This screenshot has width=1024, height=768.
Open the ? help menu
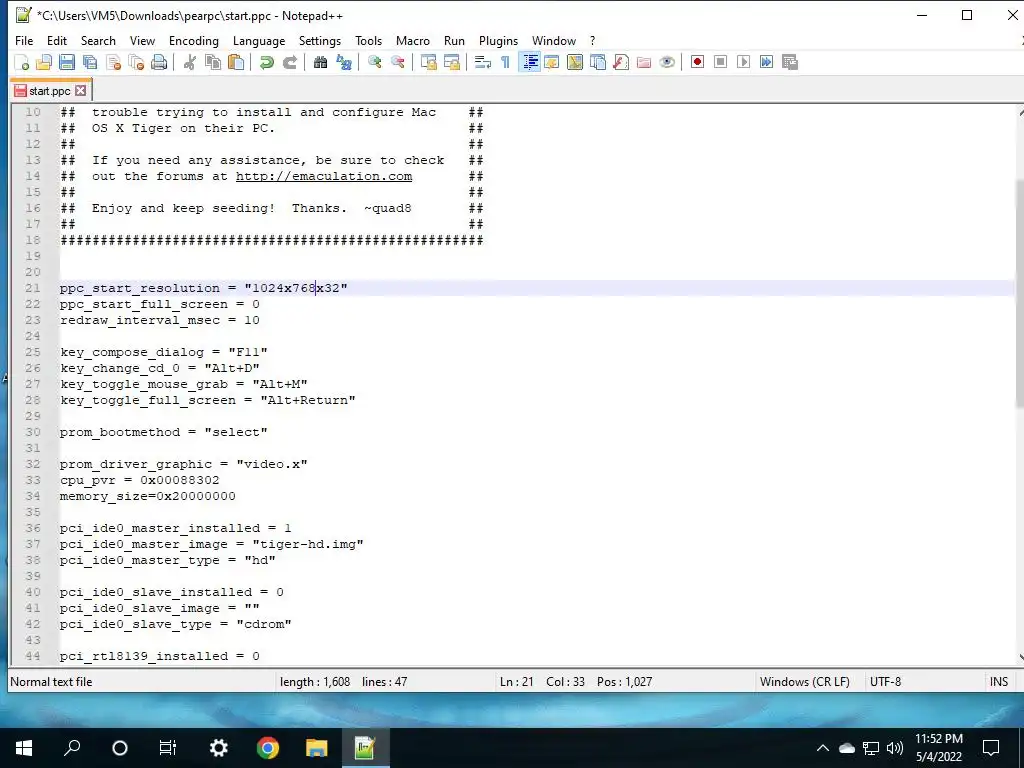(592, 40)
